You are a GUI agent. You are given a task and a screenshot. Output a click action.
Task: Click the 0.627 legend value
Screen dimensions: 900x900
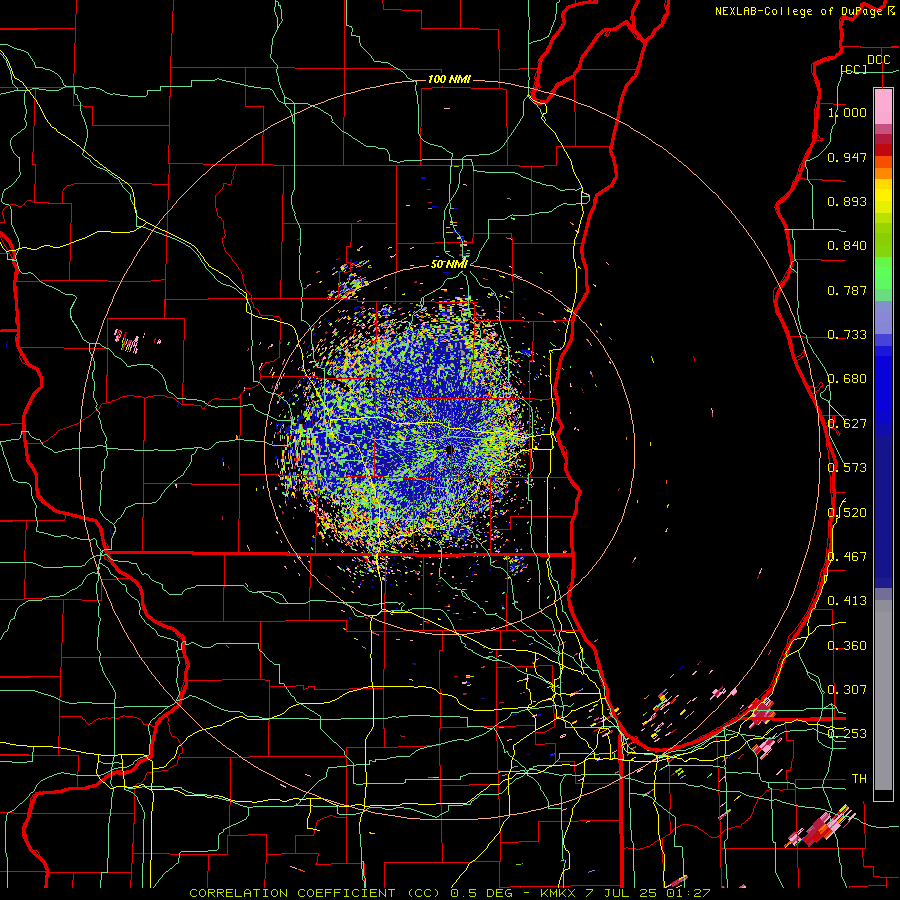tap(847, 424)
